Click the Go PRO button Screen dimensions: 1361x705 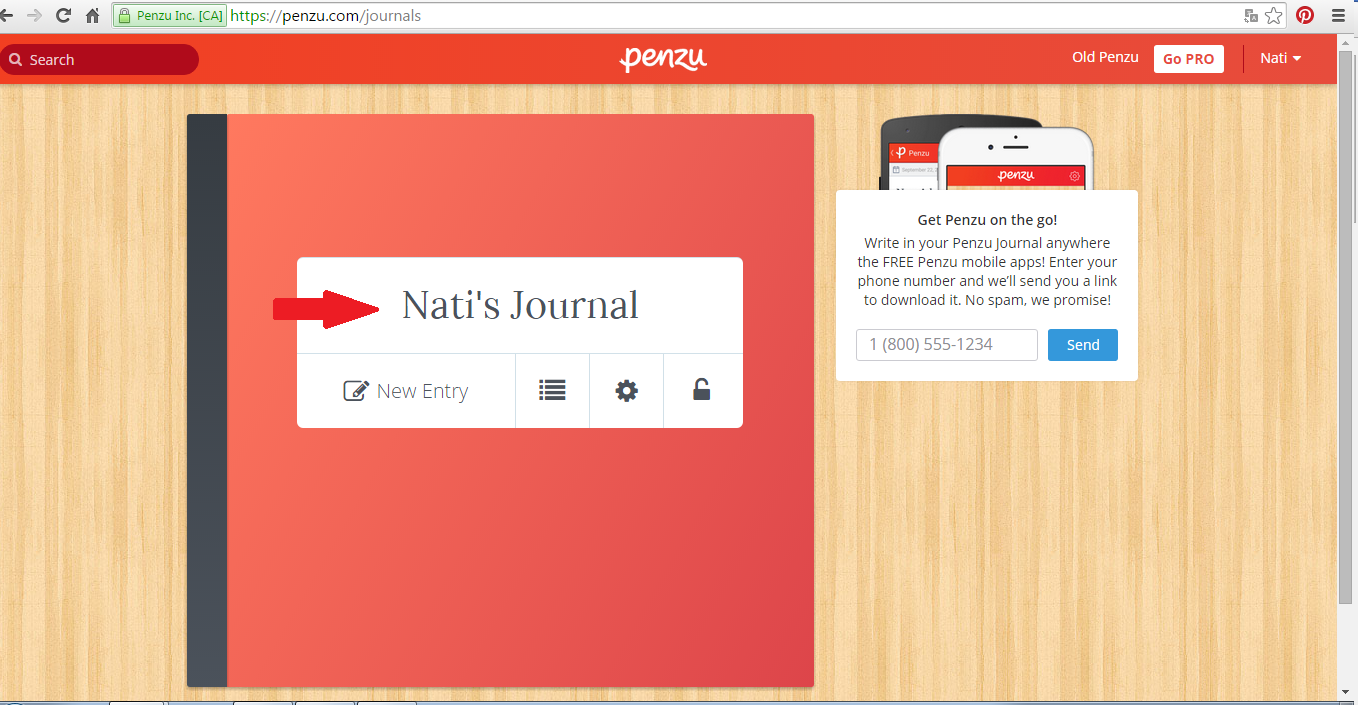pyautogui.click(x=1188, y=59)
